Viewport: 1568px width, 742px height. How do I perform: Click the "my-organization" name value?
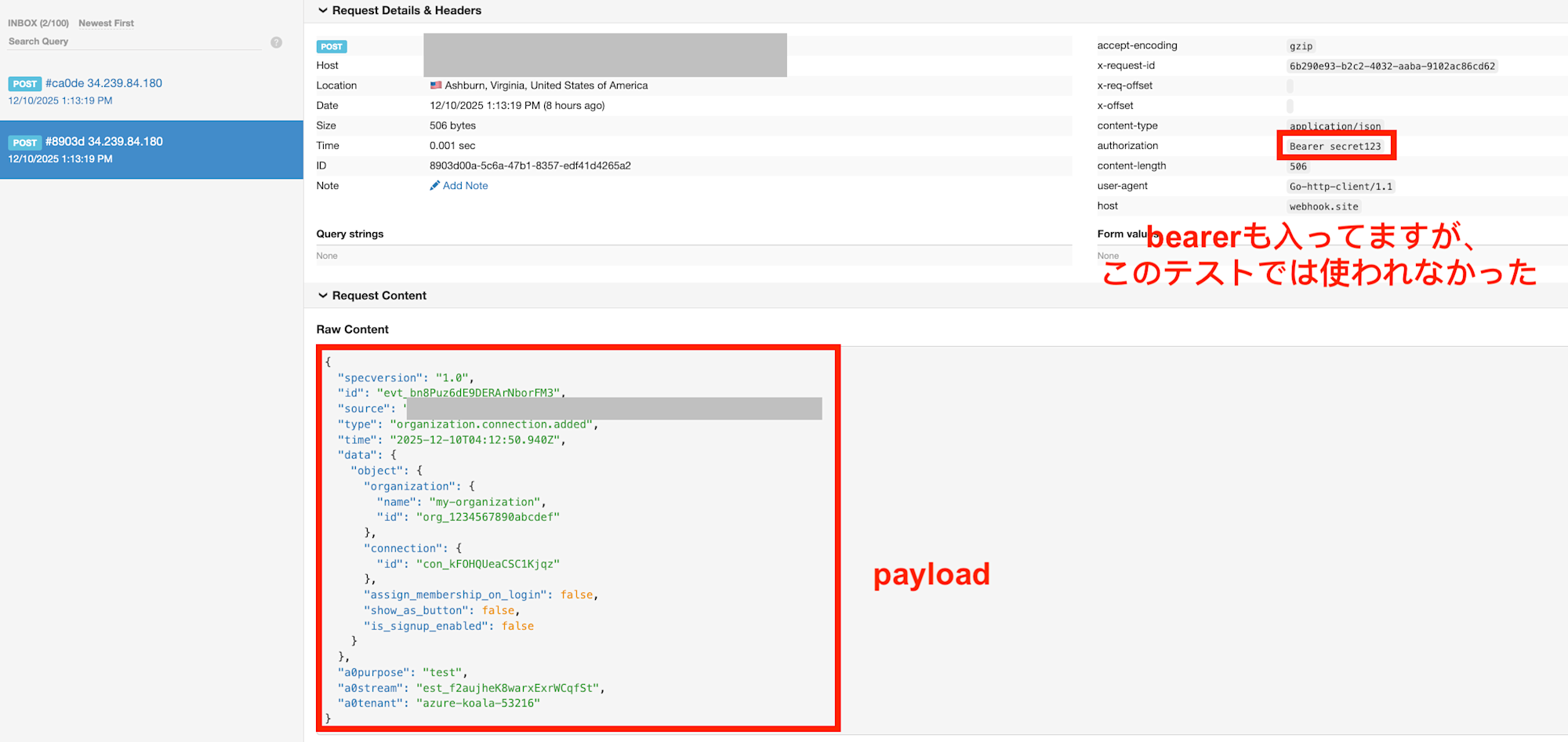pyautogui.click(x=485, y=502)
